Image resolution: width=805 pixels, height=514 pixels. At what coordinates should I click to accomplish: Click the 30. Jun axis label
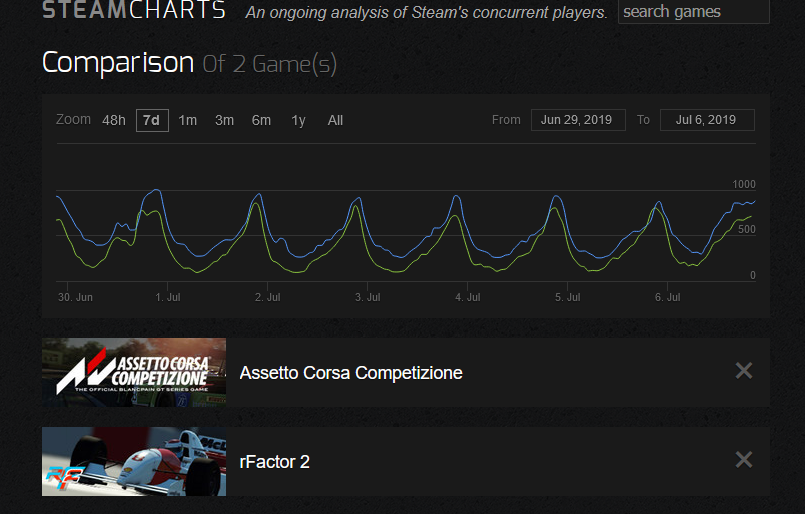click(75, 297)
